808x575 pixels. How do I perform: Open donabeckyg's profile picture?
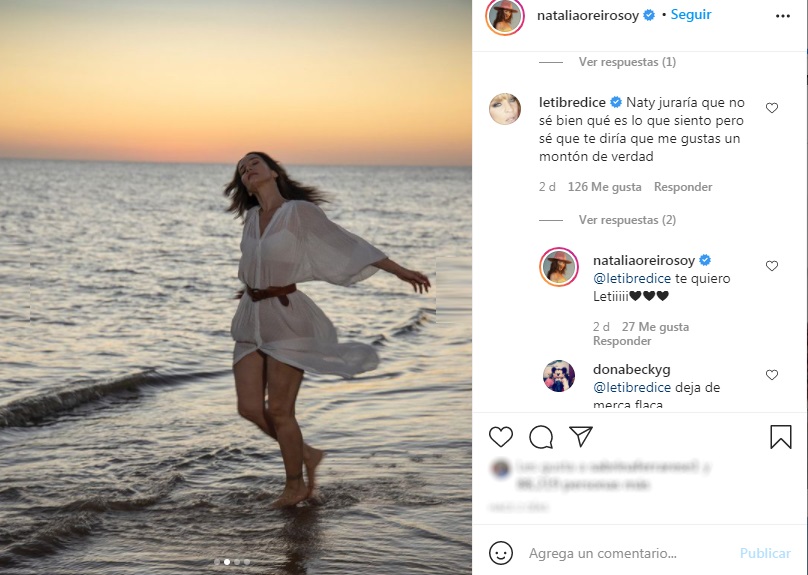coord(559,376)
